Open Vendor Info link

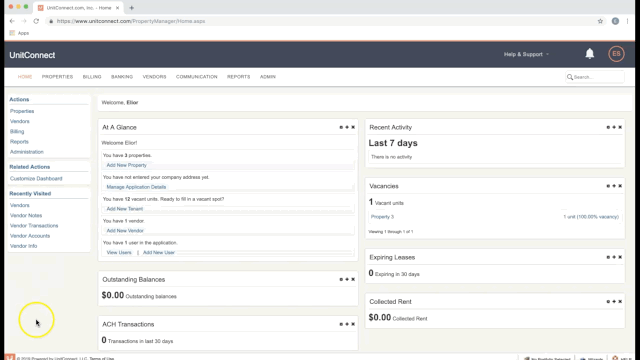pyautogui.click(x=23, y=246)
